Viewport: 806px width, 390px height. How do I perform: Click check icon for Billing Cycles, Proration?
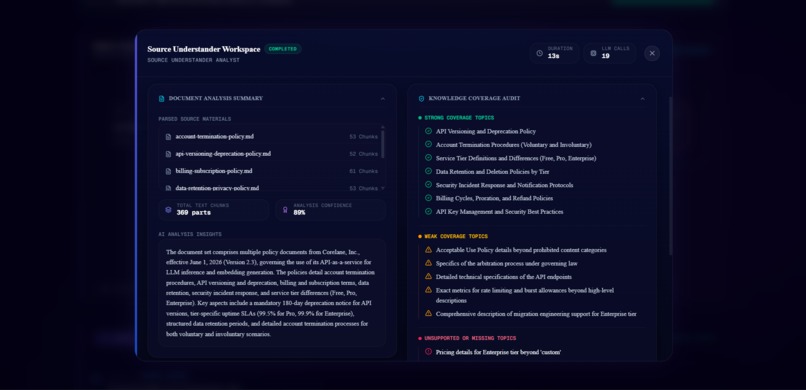428,198
